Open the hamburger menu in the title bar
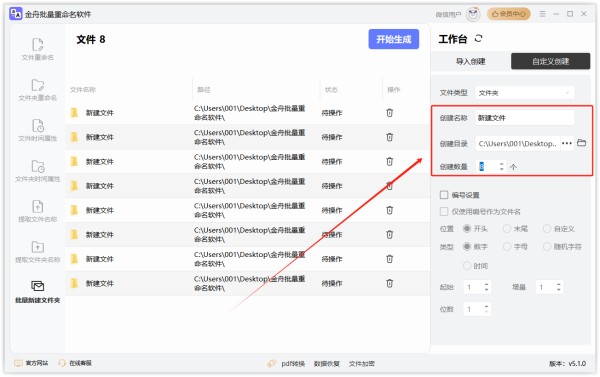The height and width of the screenshot is (377, 600). click(543, 14)
